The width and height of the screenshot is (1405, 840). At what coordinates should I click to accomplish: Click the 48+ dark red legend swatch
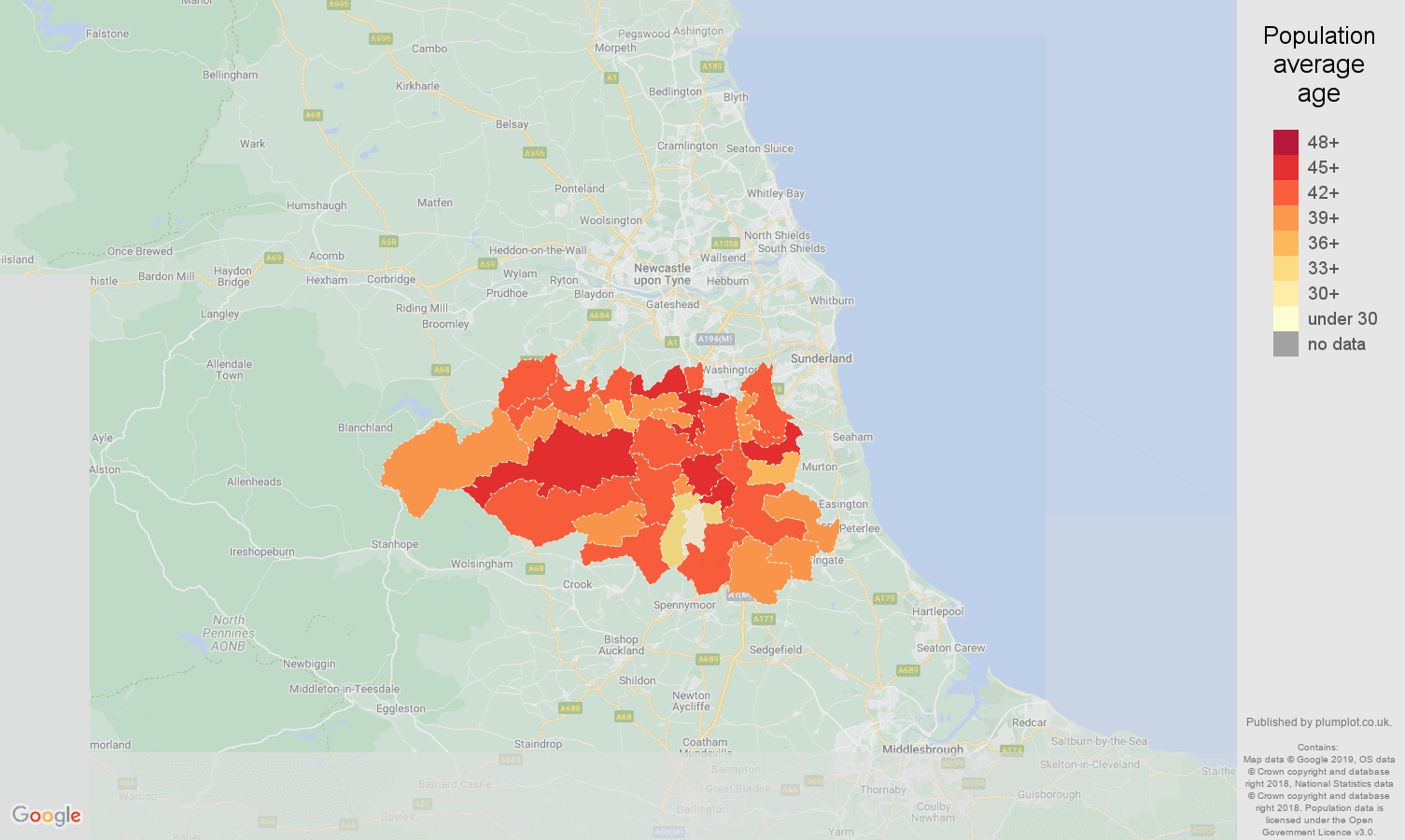[x=1286, y=142]
